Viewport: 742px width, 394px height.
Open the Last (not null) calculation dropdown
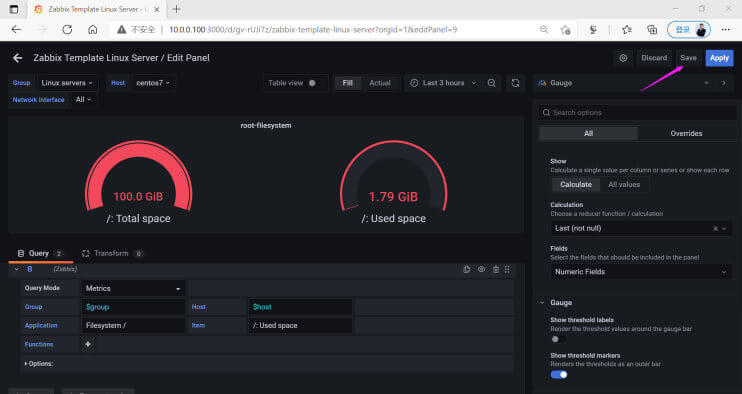coord(641,228)
